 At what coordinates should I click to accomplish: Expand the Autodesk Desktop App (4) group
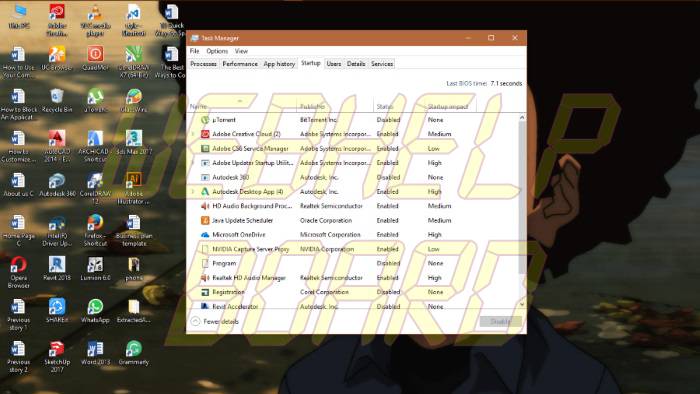click(193, 191)
